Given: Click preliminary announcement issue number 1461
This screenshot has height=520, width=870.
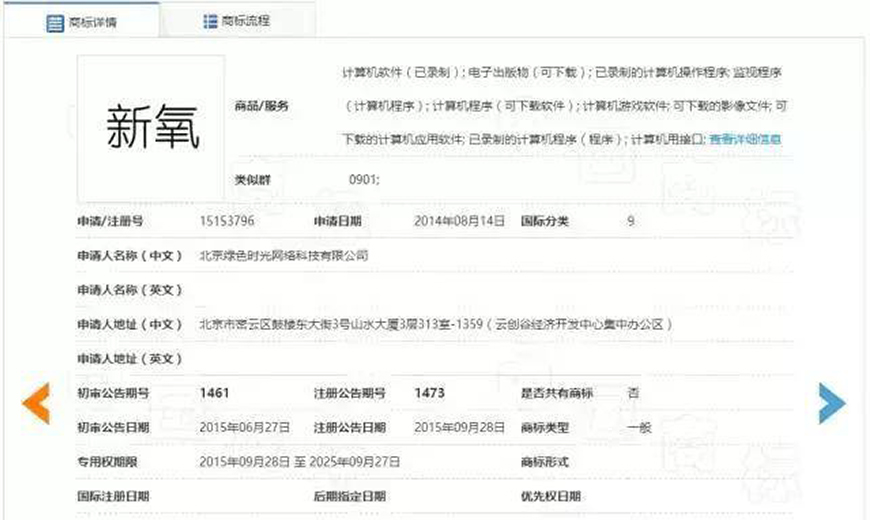Looking at the screenshot, I should pyautogui.click(x=215, y=393).
